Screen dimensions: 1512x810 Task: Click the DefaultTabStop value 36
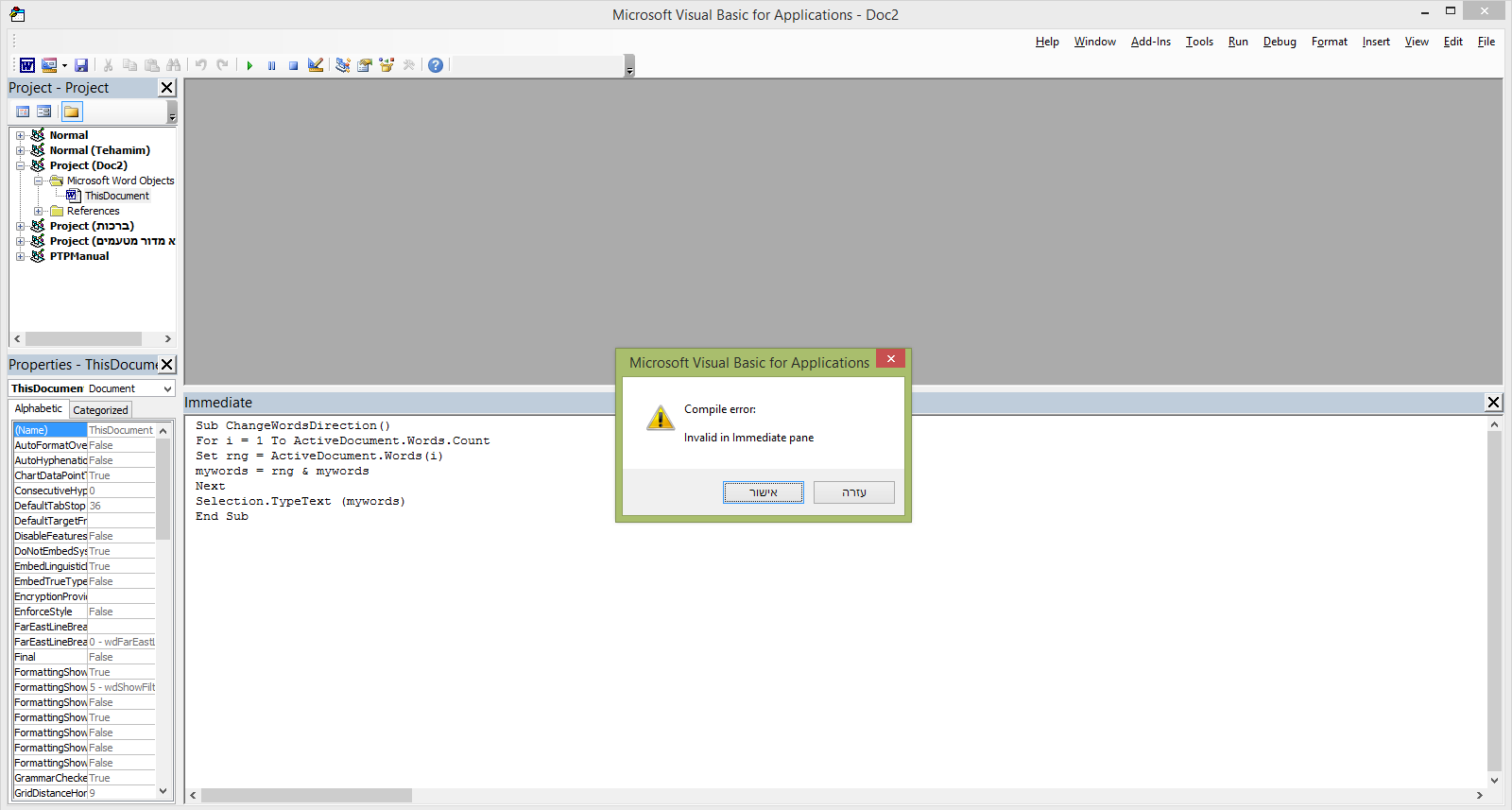[121, 506]
